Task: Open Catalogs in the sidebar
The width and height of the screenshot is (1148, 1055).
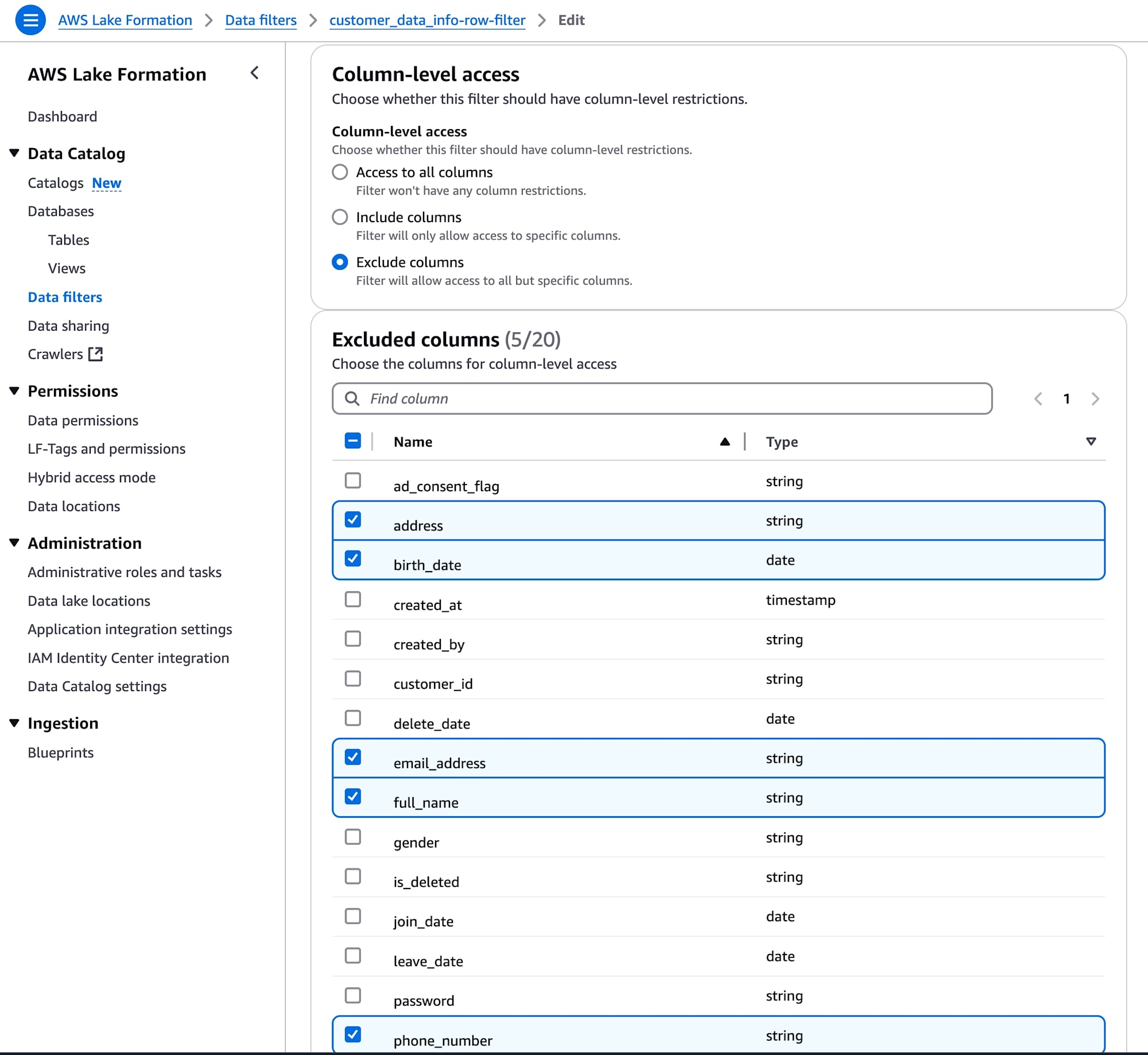Action: pos(56,183)
